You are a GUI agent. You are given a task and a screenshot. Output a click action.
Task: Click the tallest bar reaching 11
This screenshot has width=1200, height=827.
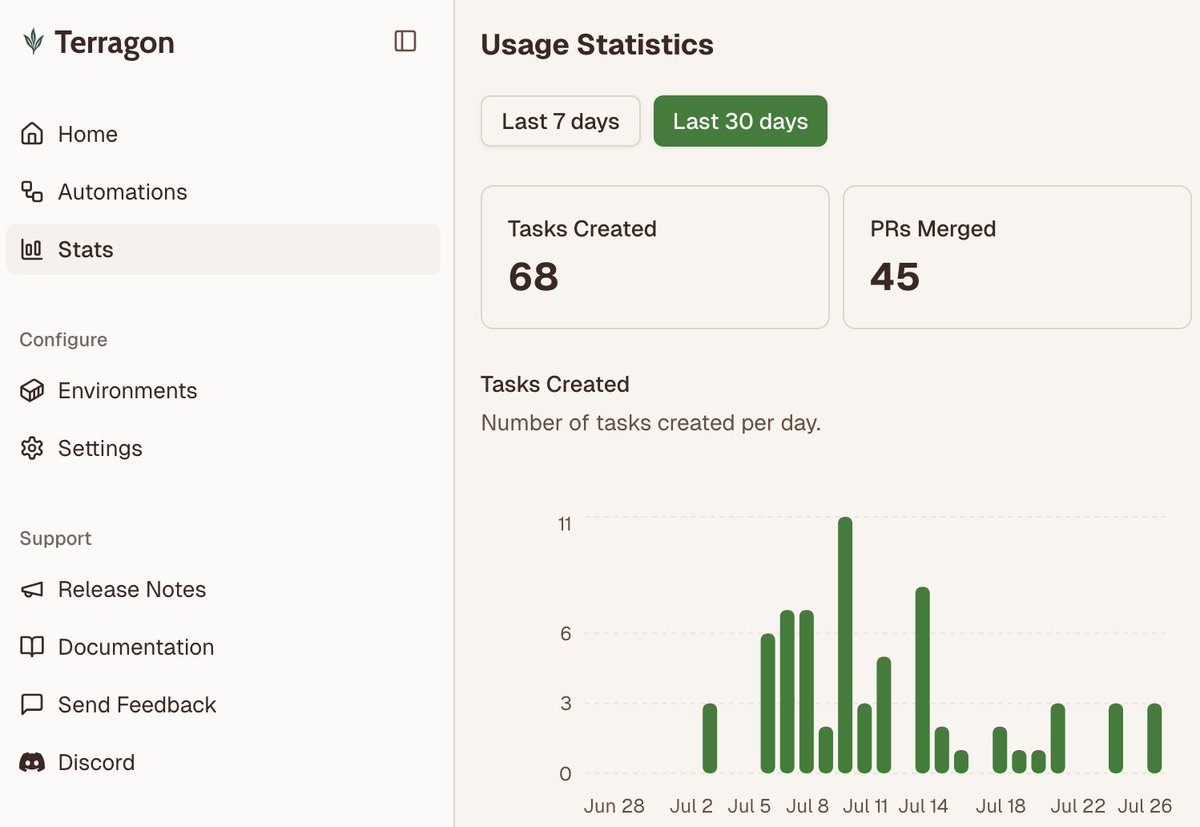click(x=845, y=645)
